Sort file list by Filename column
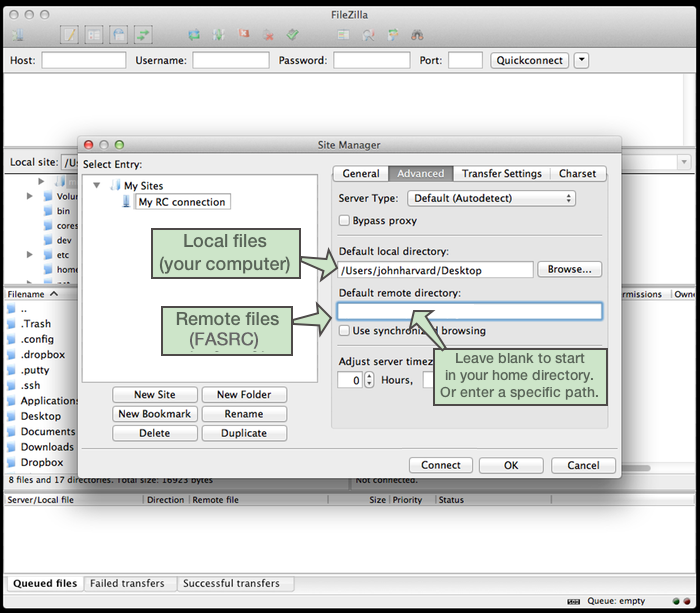This screenshot has width=700, height=613. 32,294
